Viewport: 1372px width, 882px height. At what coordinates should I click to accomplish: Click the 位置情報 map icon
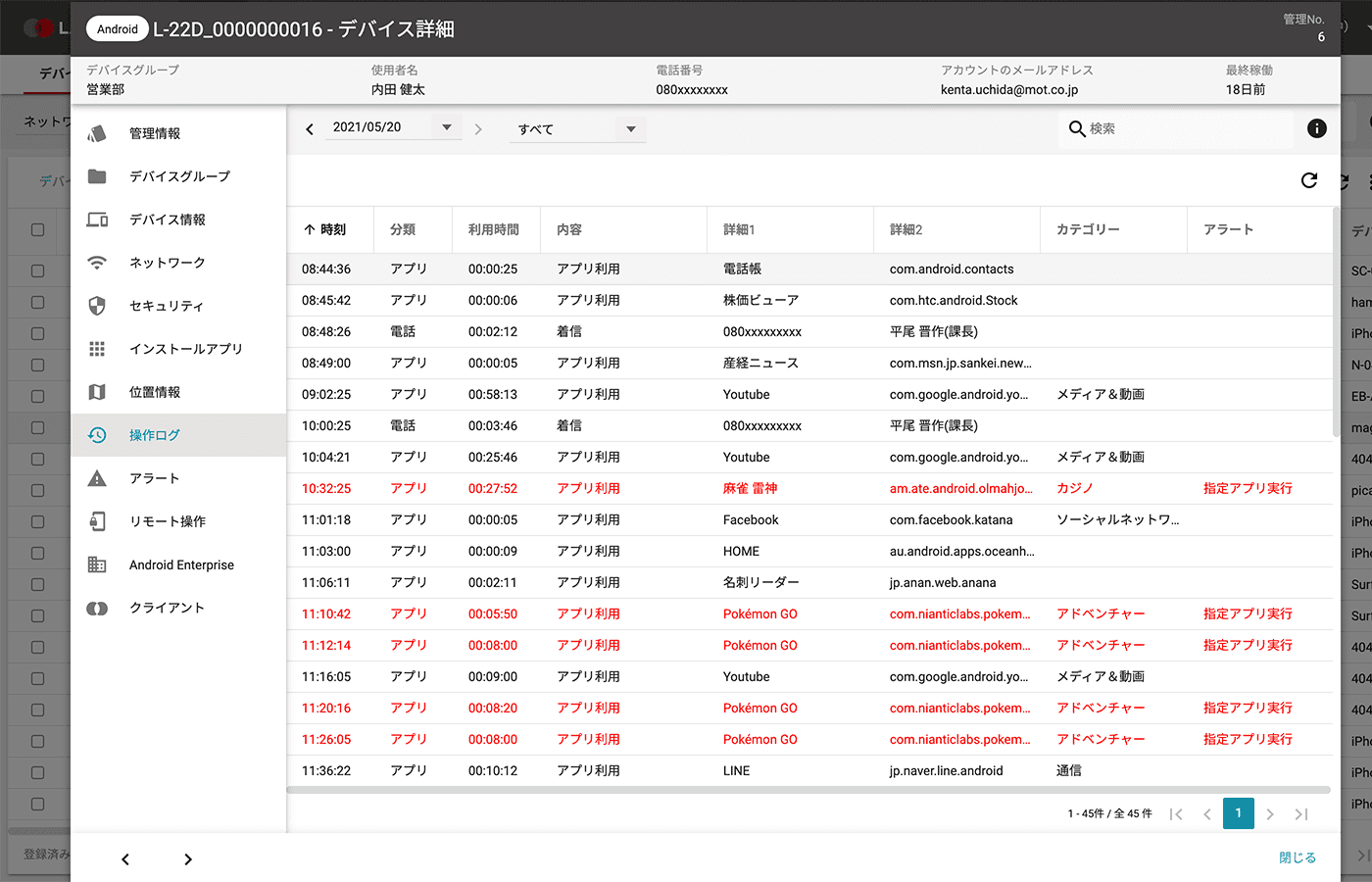pyautogui.click(x=96, y=392)
